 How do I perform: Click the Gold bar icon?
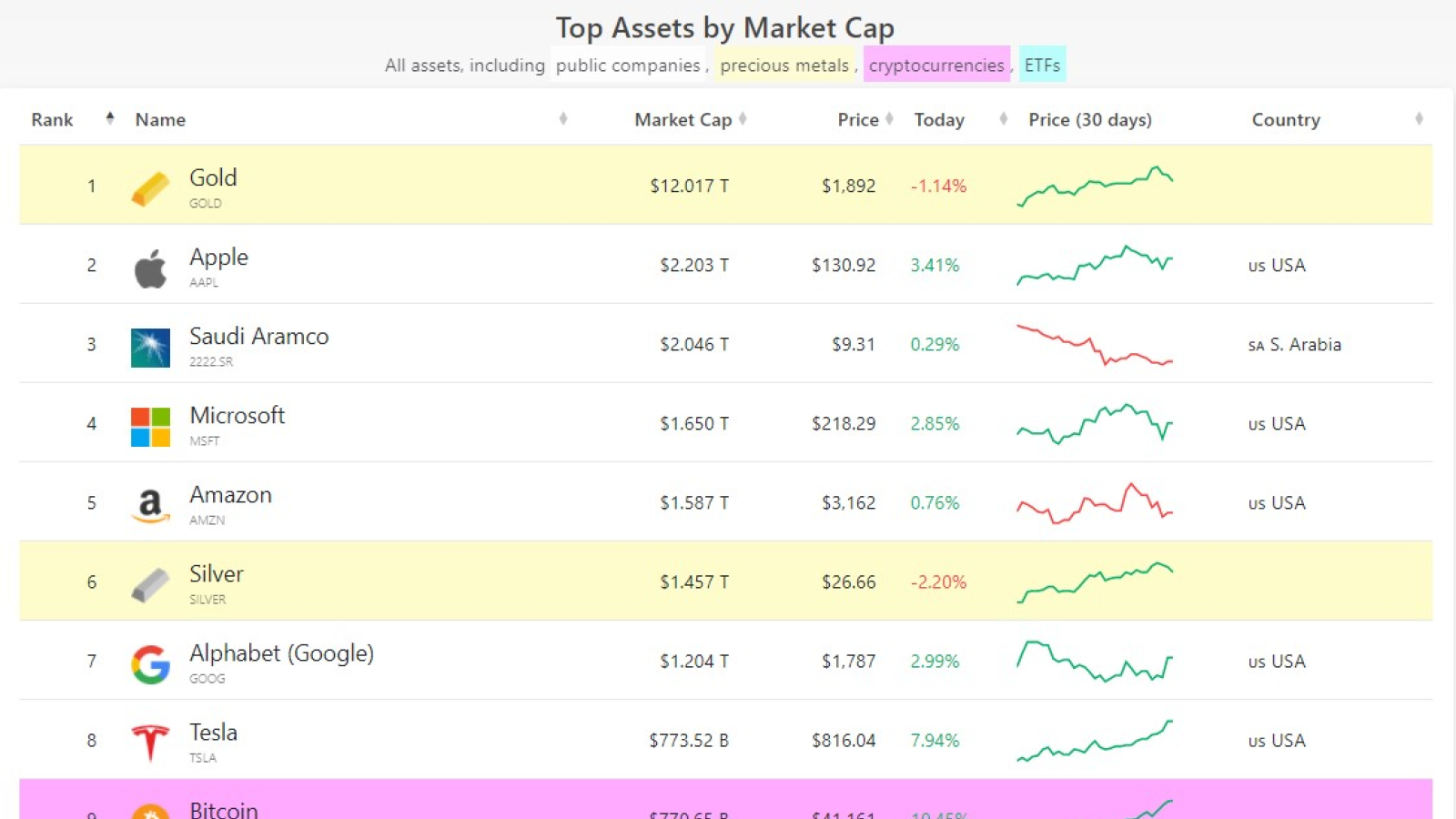150,189
